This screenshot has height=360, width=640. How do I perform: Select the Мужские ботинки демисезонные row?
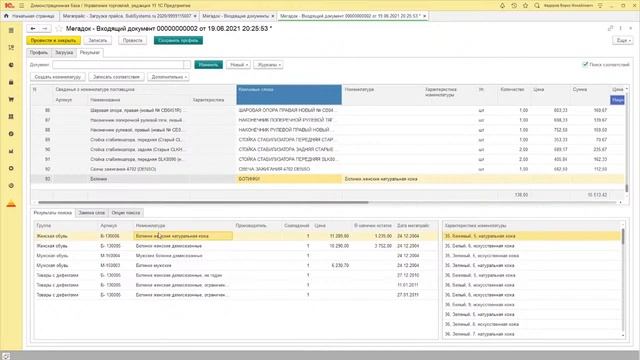coord(236,256)
